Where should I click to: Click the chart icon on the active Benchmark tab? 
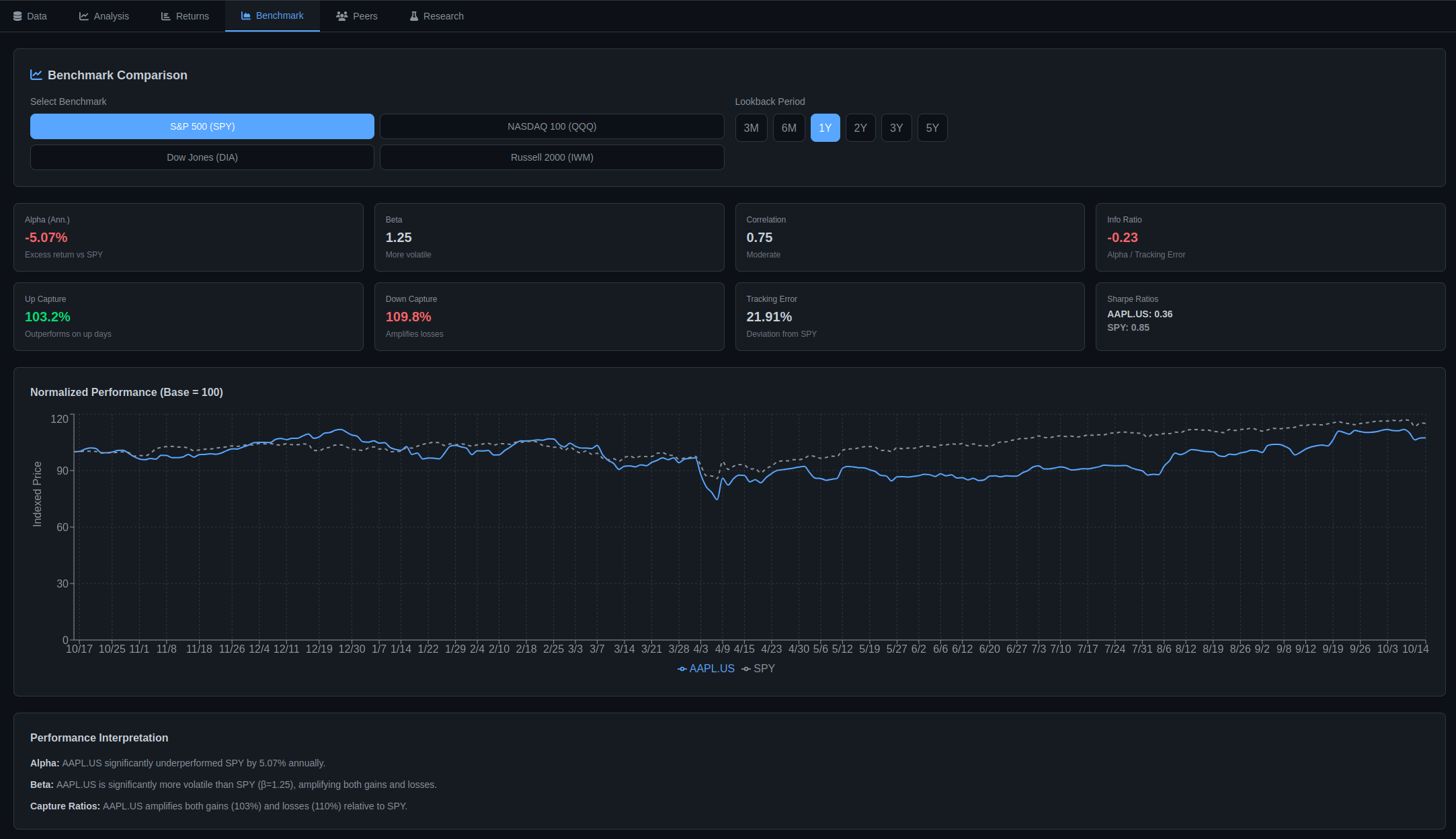point(245,15)
